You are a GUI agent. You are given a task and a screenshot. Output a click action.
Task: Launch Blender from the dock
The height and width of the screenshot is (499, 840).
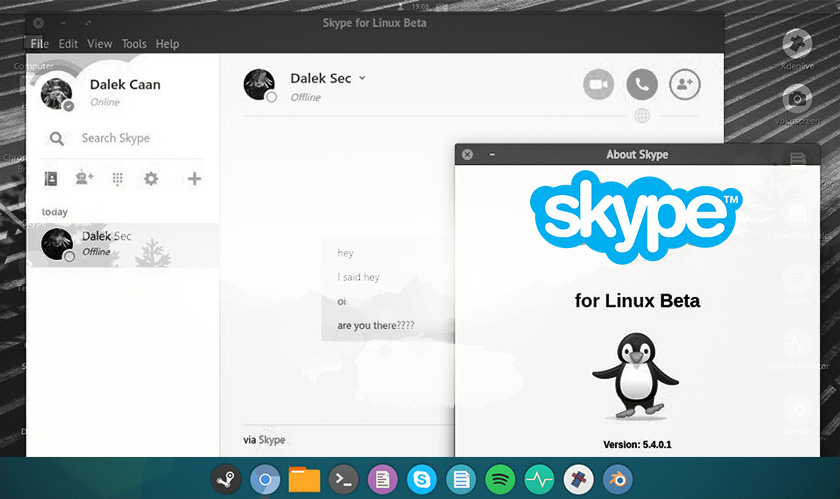tap(618, 479)
